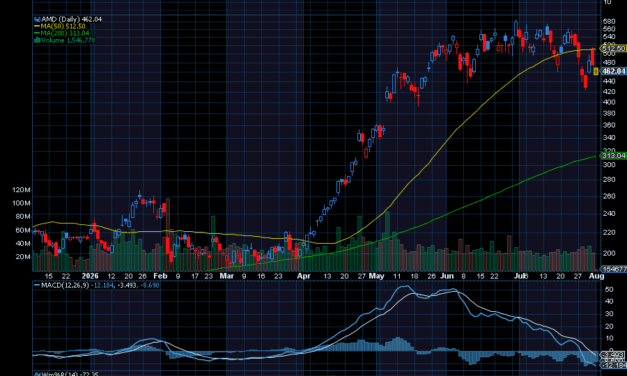Select the Volume 1,546,778 legend label

pos(68,40)
